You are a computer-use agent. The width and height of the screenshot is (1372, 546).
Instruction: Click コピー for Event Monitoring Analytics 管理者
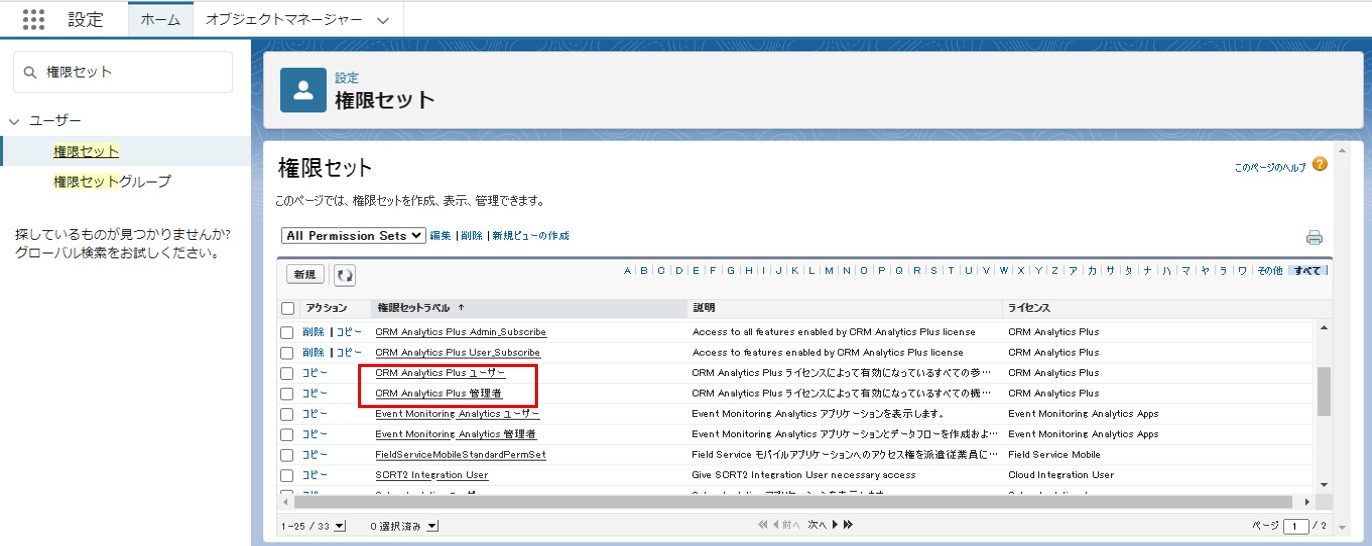click(x=315, y=435)
